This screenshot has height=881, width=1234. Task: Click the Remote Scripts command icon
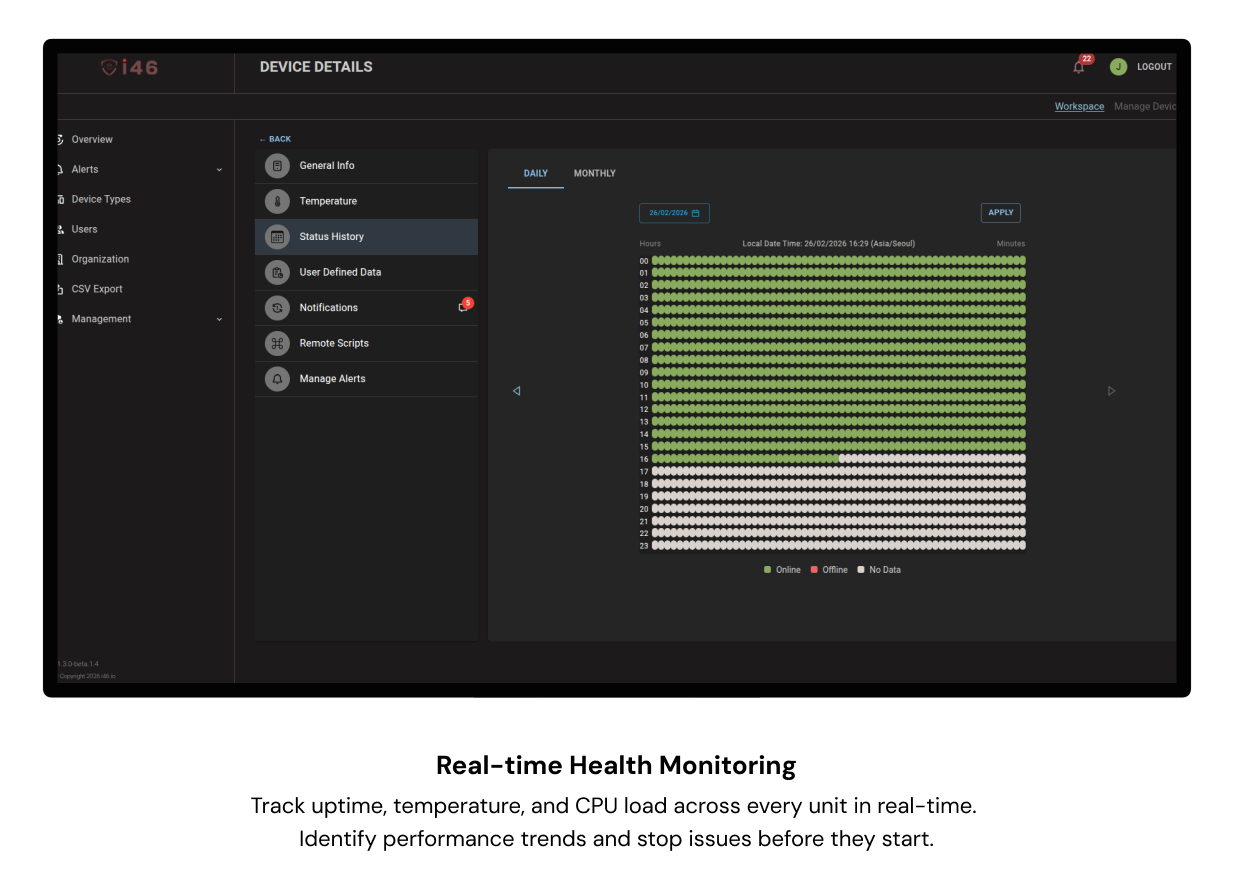pyautogui.click(x=277, y=343)
